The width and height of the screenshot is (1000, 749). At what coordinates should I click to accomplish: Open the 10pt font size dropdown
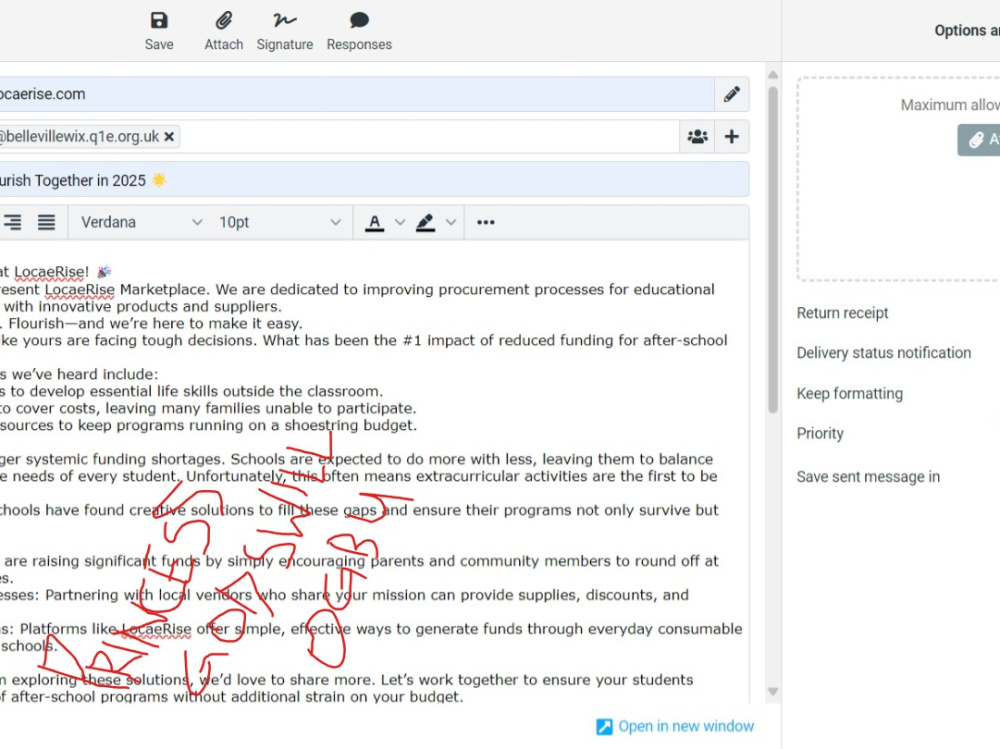coord(279,222)
